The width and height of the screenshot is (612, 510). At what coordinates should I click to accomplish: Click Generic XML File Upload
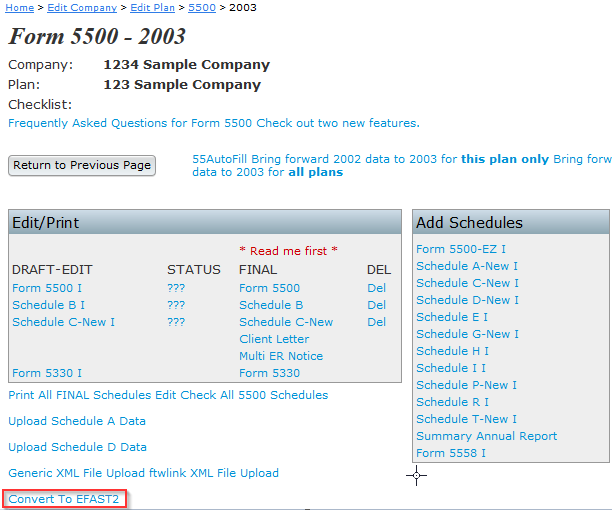click(x=76, y=473)
